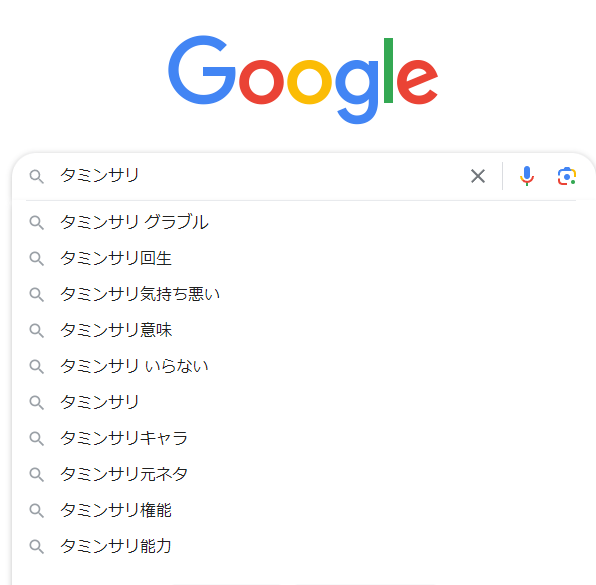The height and width of the screenshot is (585, 596).
Task: Select the suggestion タミンサリ能力
Action: pos(304,546)
